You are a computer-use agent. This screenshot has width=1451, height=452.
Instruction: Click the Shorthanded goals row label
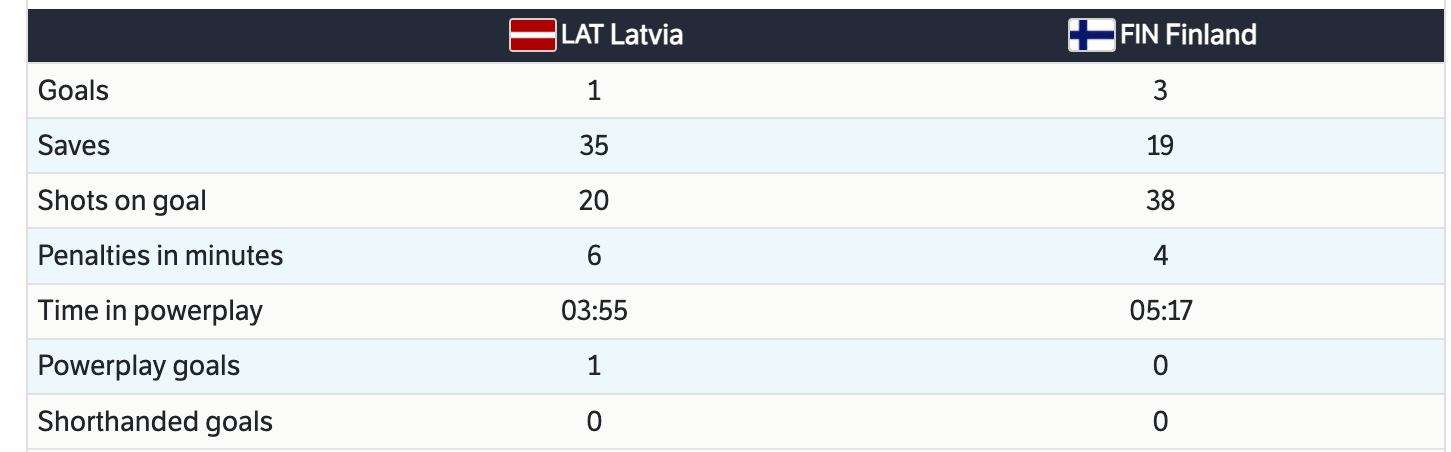155,421
